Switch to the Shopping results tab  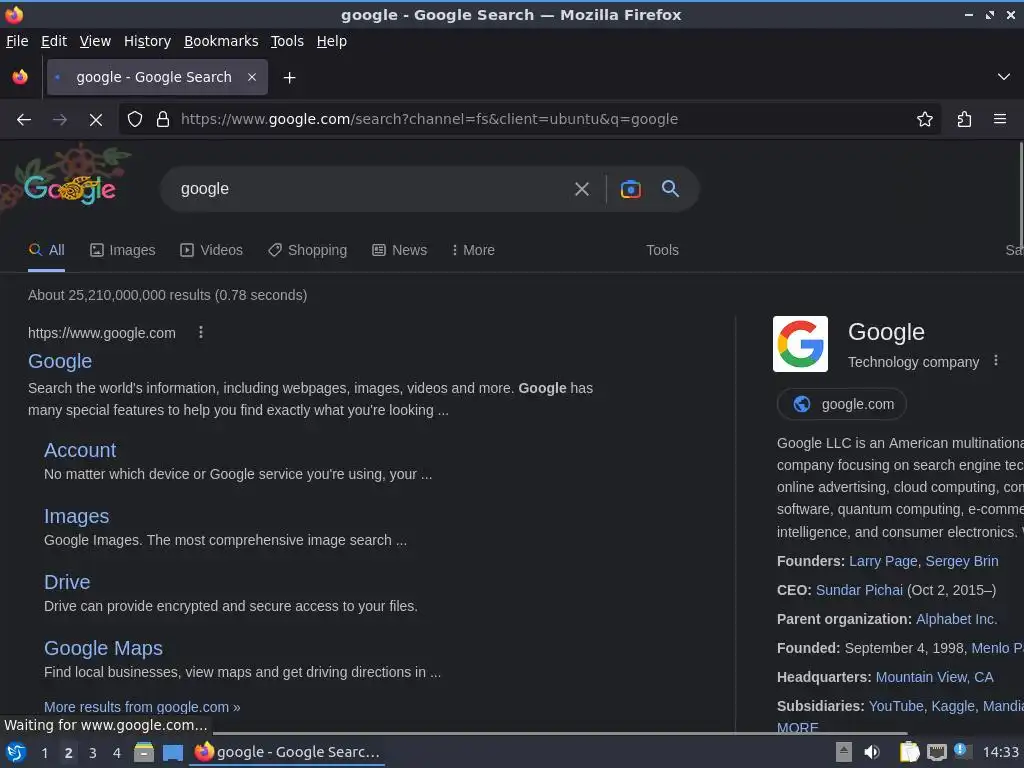pyautogui.click(x=308, y=250)
